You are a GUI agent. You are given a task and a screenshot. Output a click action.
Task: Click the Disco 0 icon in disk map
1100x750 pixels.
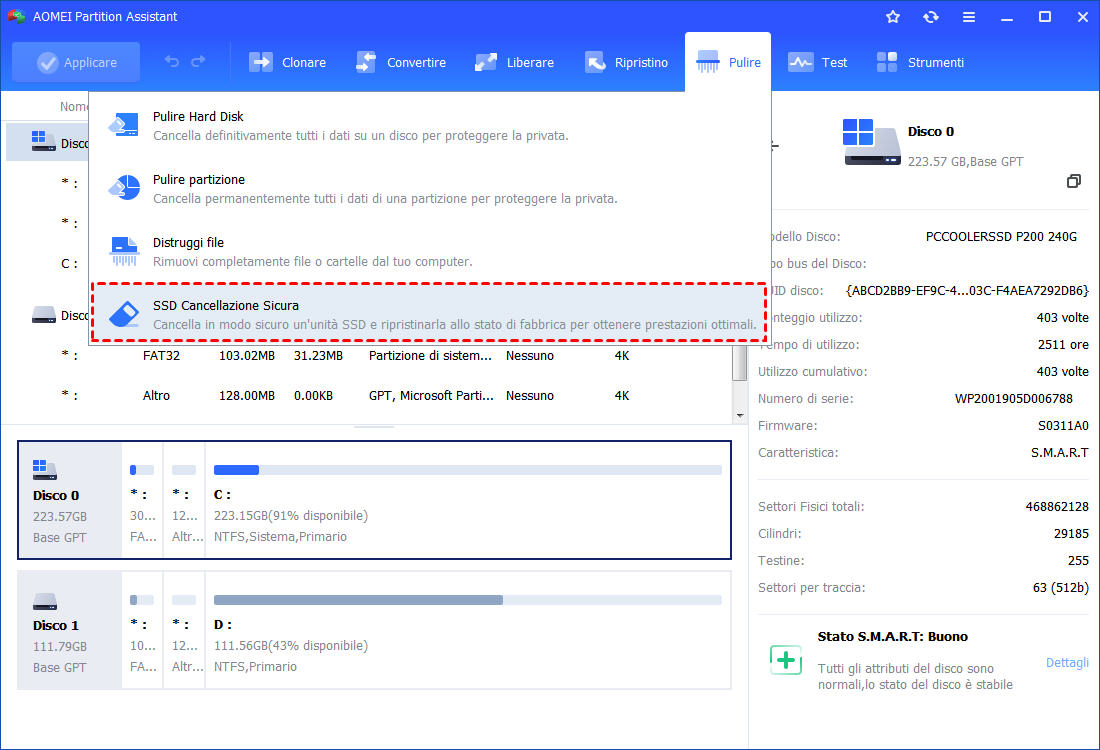tap(45, 470)
